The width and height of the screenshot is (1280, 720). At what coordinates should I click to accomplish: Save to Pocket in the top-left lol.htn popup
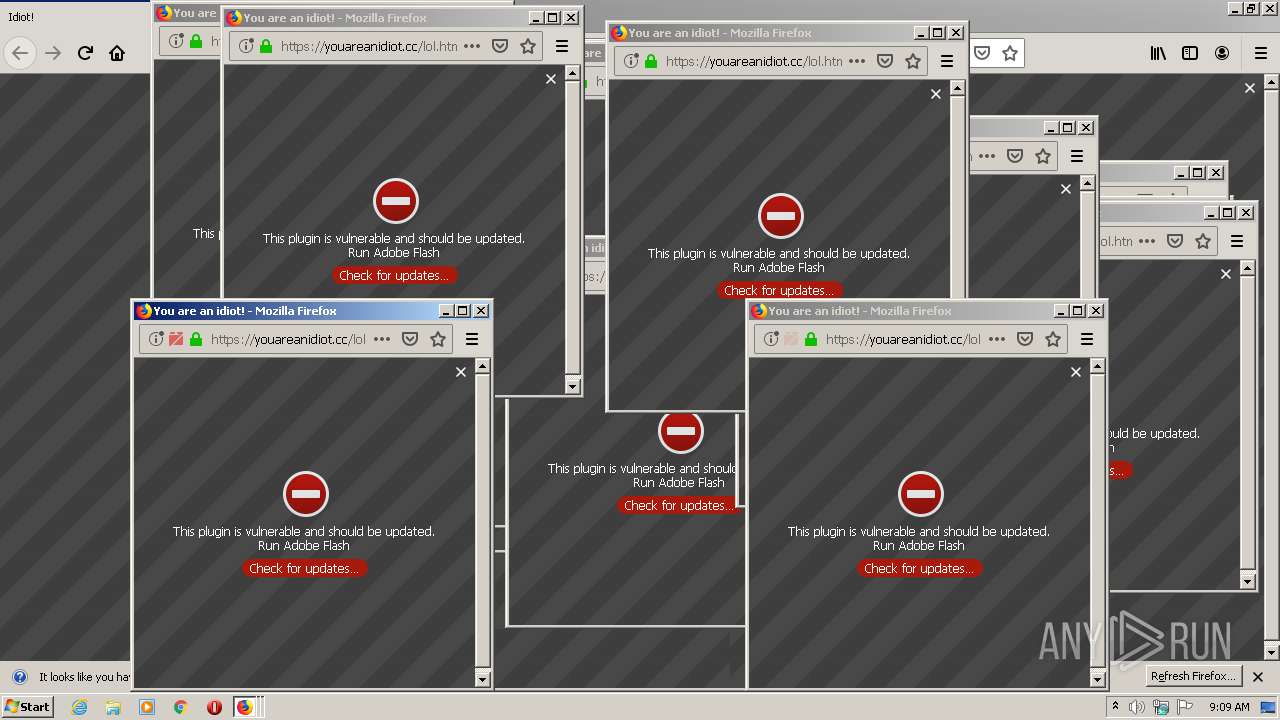coord(500,46)
